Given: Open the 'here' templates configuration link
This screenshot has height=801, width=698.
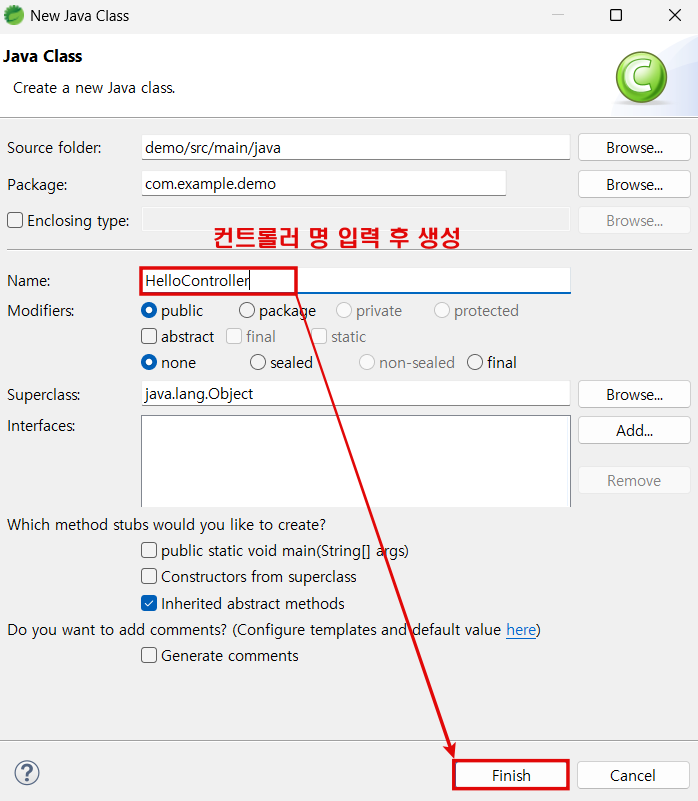Looking at the screenshot, I should (520, 630).
